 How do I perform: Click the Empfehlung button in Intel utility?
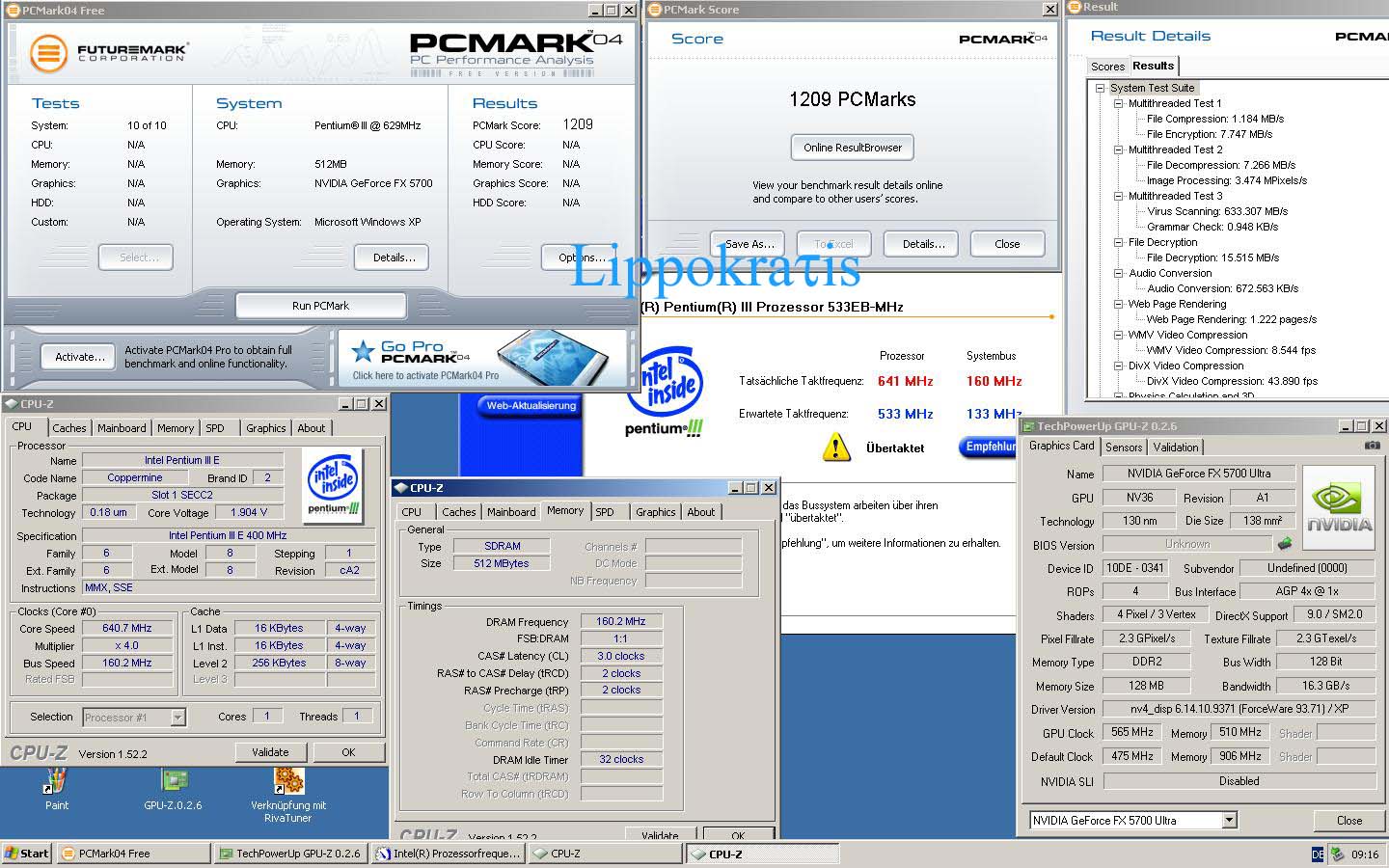coord(991,447)
